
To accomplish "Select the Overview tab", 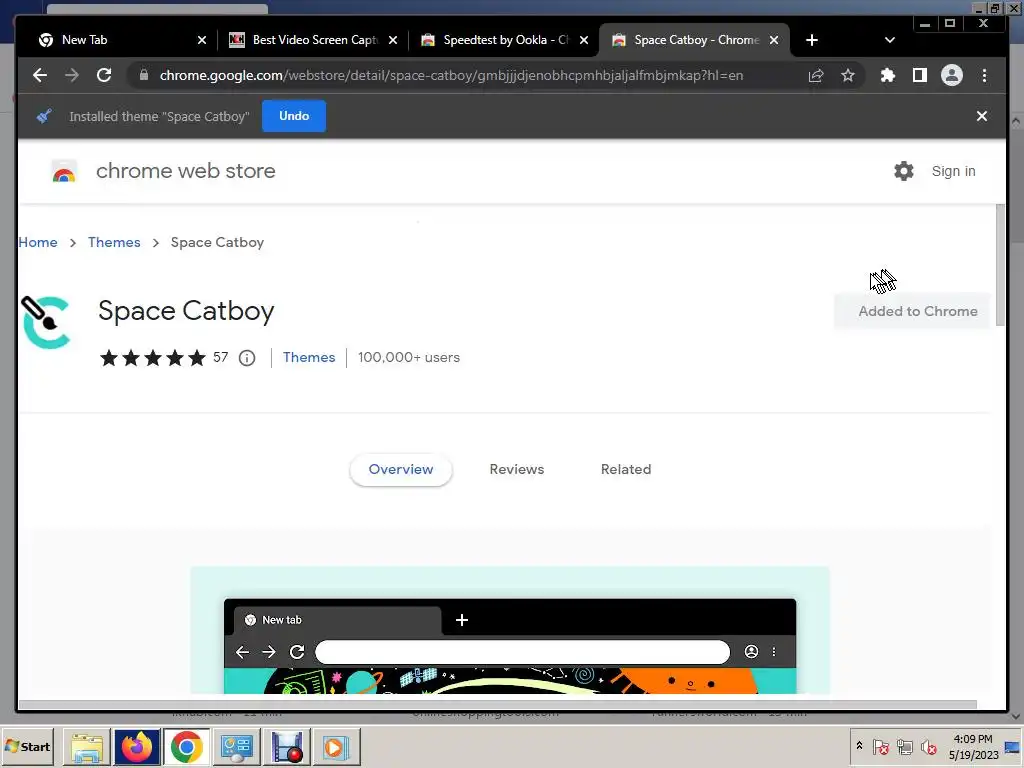I will coord(401,470).
